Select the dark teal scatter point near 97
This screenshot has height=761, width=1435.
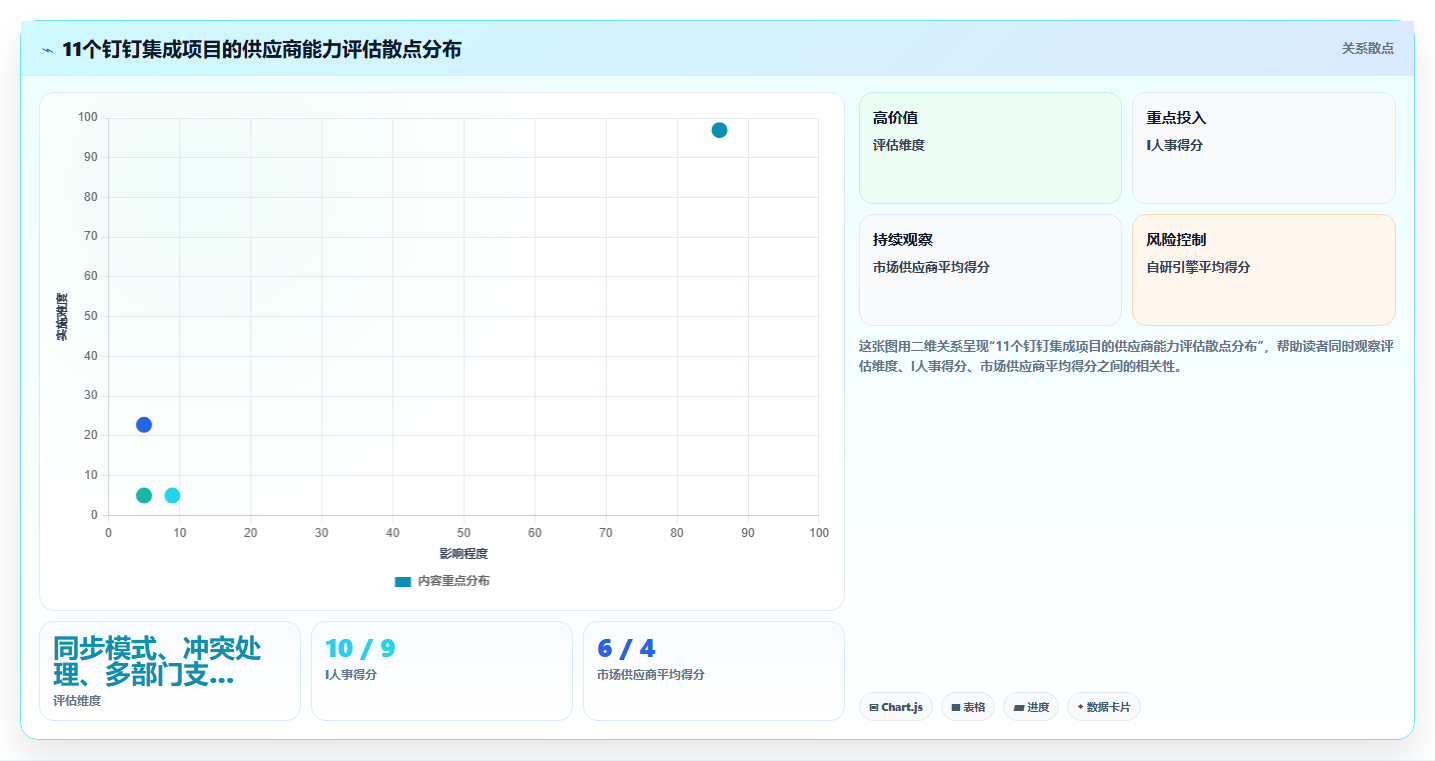tap(719, 130)
